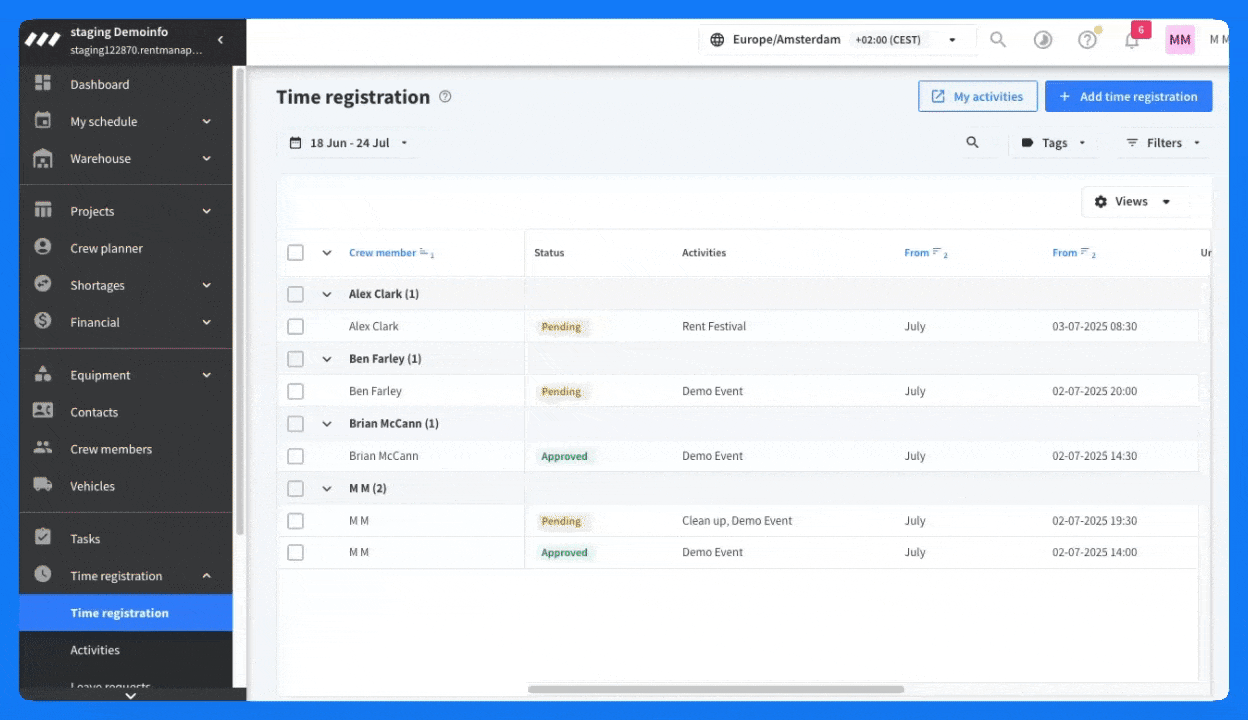Image resolution: width=1248 pixels, height=720 pixels.
Task: Expand the Filters dropdown
Action: point(1163,143)
